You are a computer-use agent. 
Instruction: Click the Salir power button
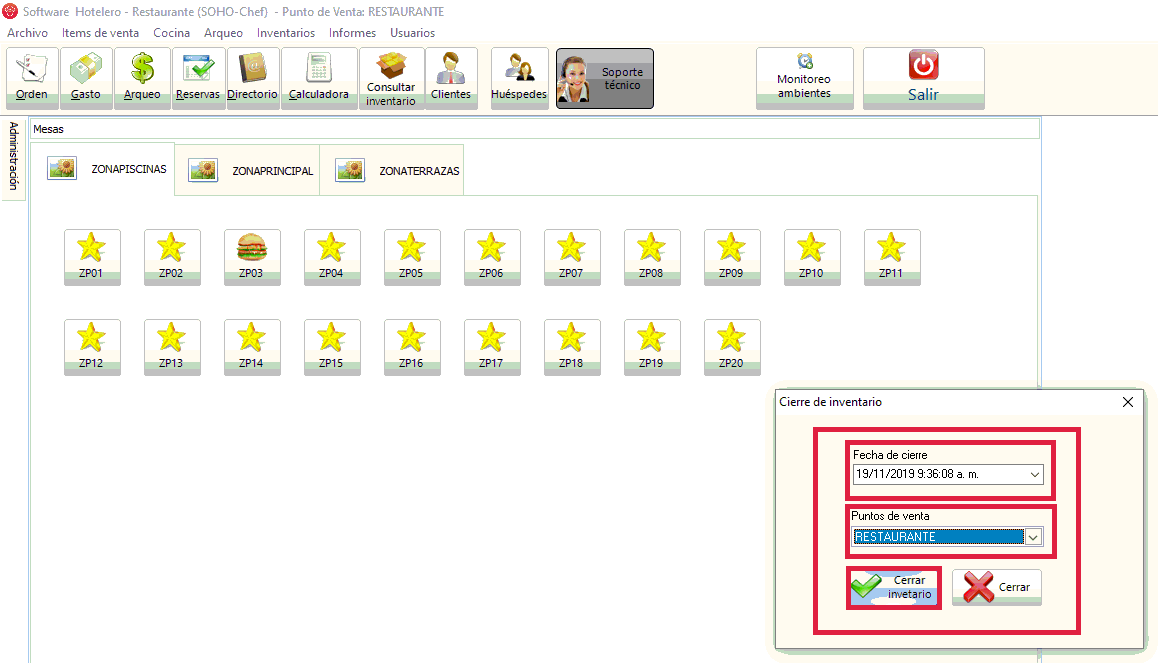tap(923, 77)
